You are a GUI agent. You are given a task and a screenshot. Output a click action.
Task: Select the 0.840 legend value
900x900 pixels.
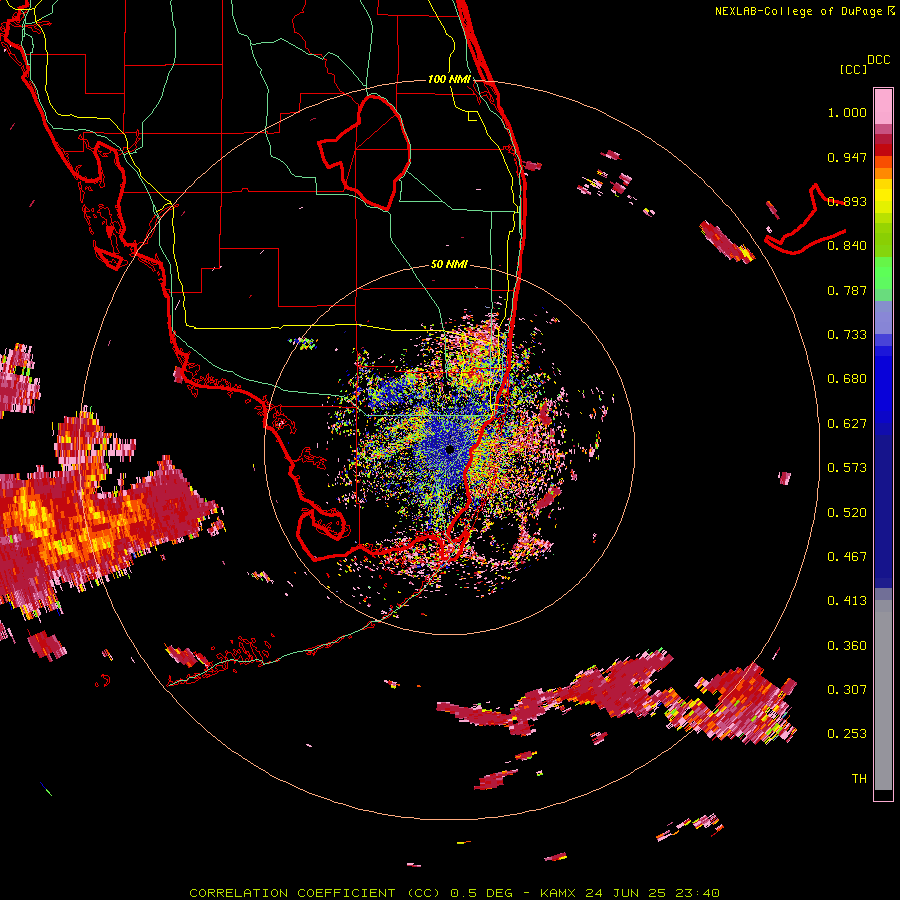point(847,246)
